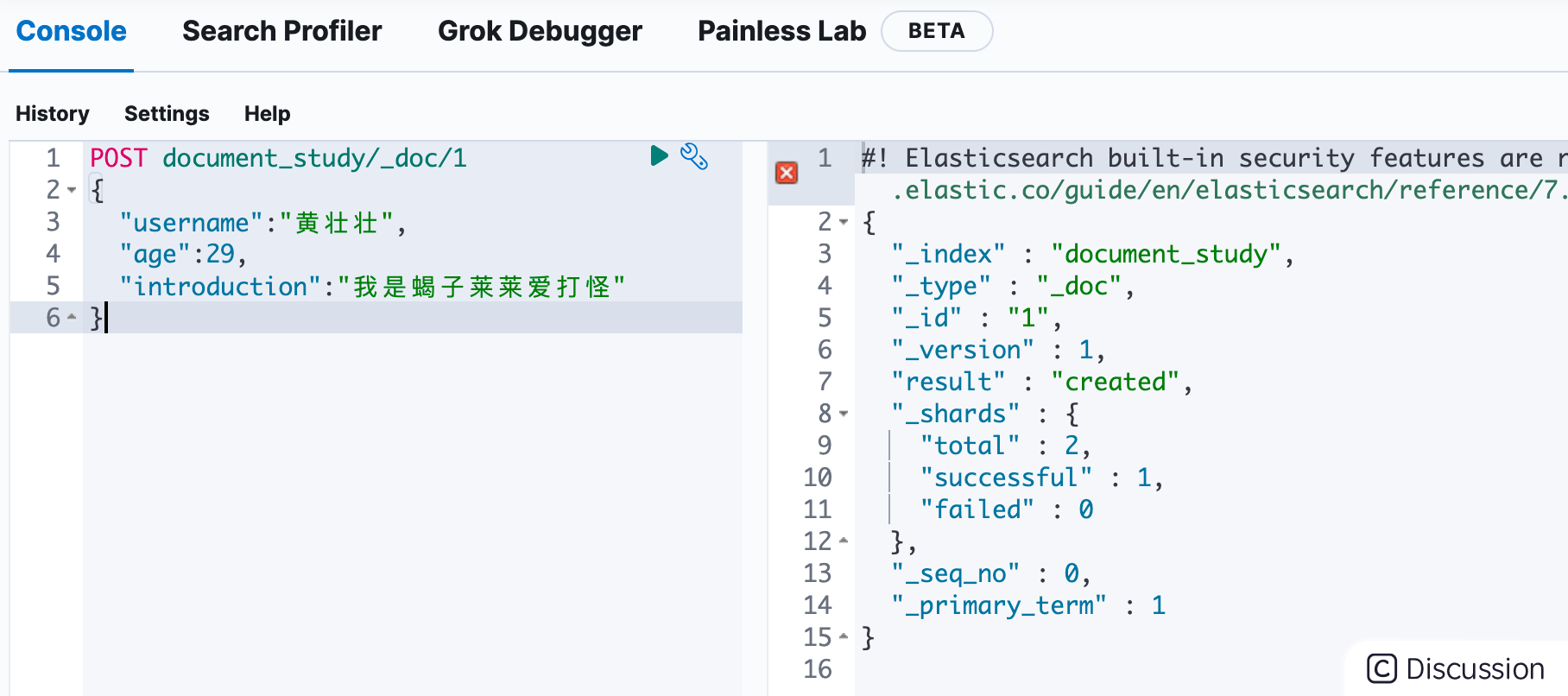The height and width of the screenshot is (696, 1568).
Task: Open the wrench actions menu icon
Action: 694,156
